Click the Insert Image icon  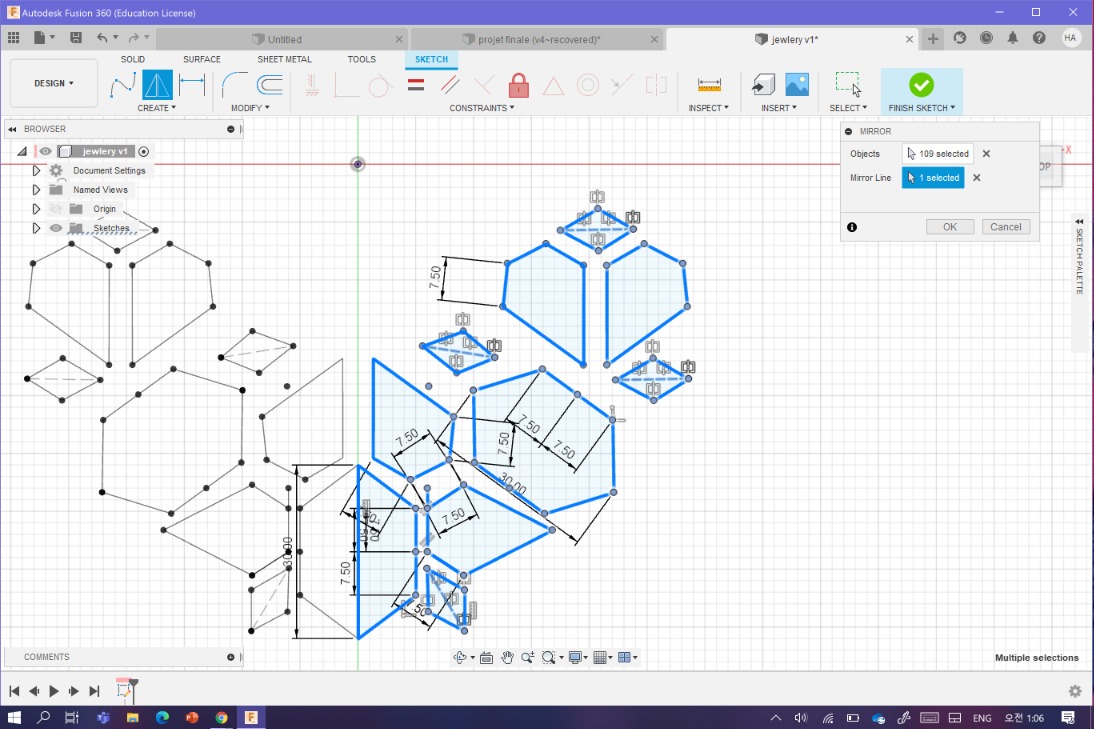pyautogui.click(x=797, y=85)
